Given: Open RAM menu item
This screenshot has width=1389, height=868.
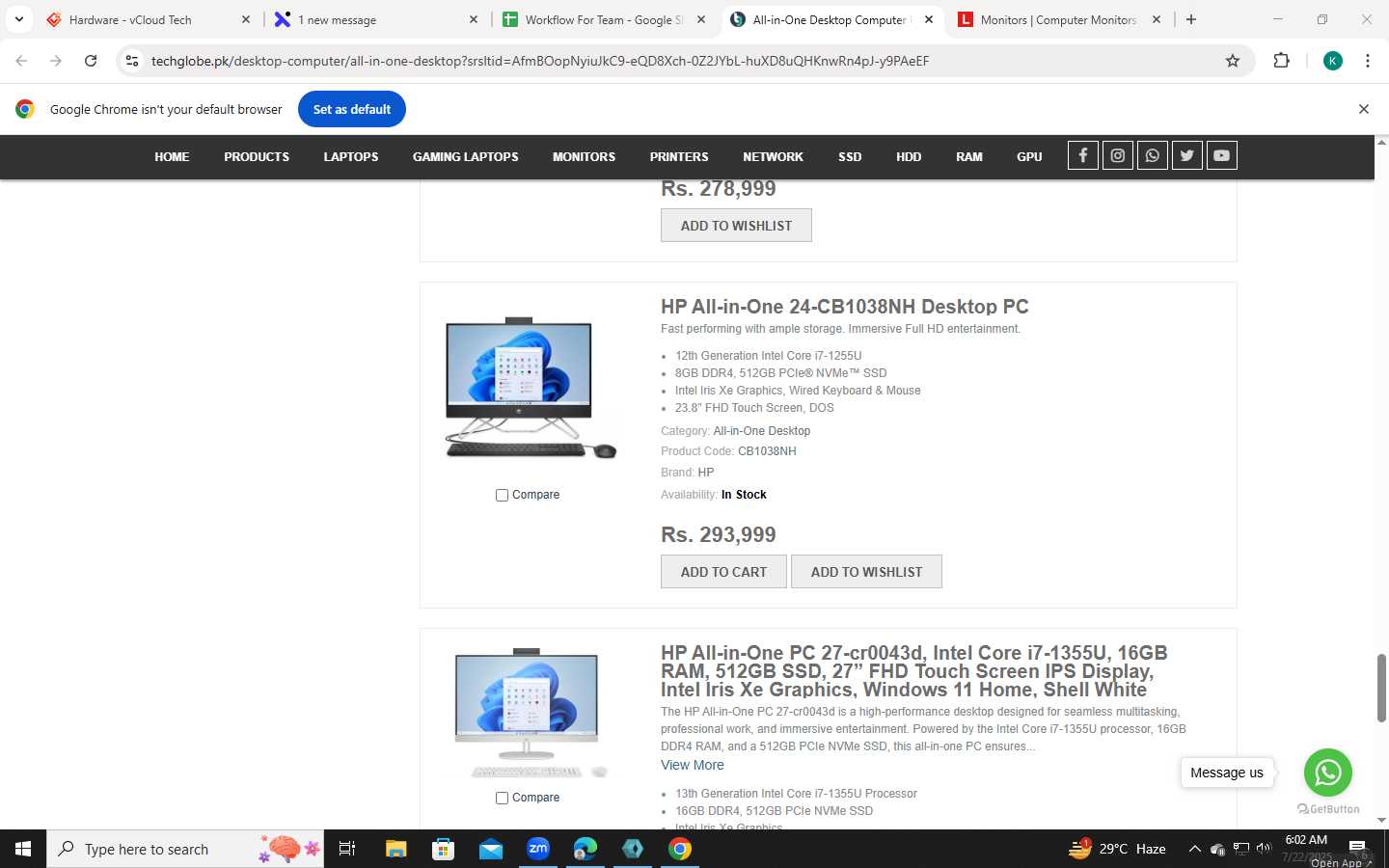Looking at the screenshot, I should pos(969,156).
